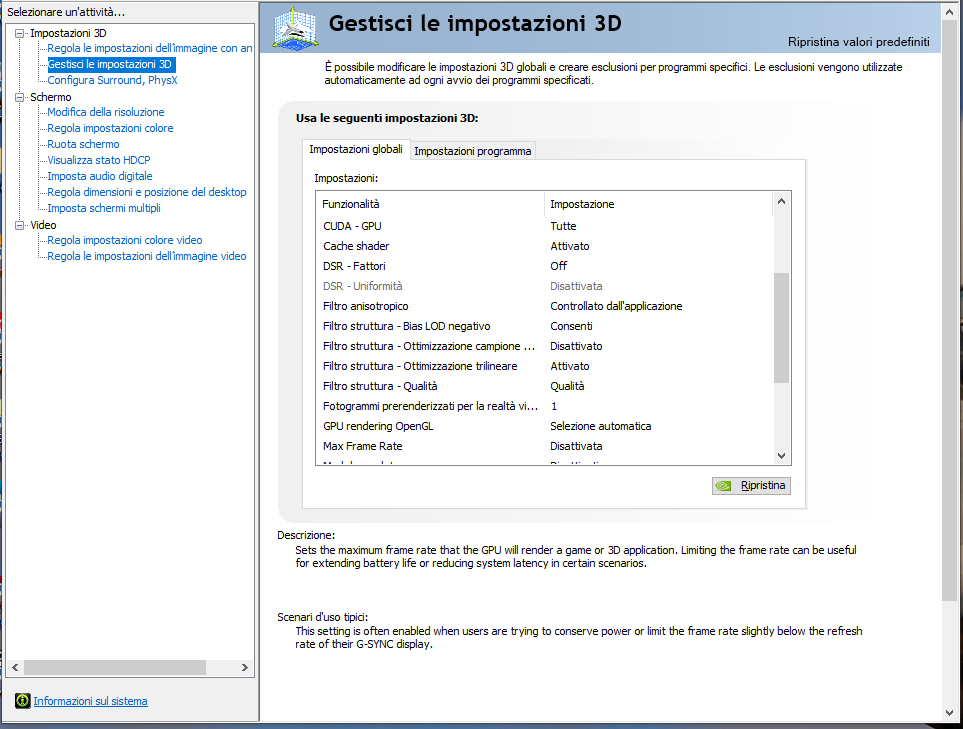Select the Impostazioni globali tab
The width and height of the screenshot is (963, 729).
click(x=356, y=149)
